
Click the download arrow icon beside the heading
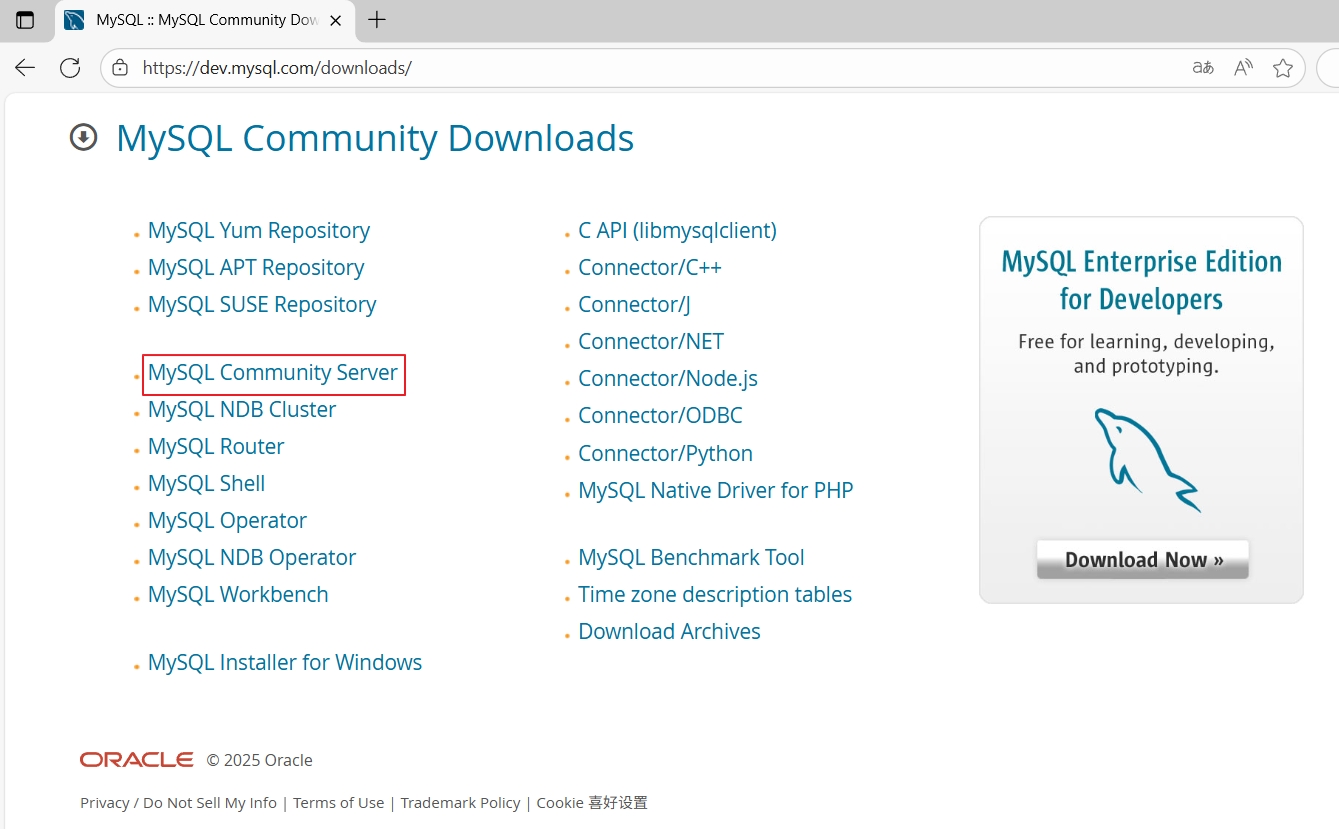coord(83,137)
